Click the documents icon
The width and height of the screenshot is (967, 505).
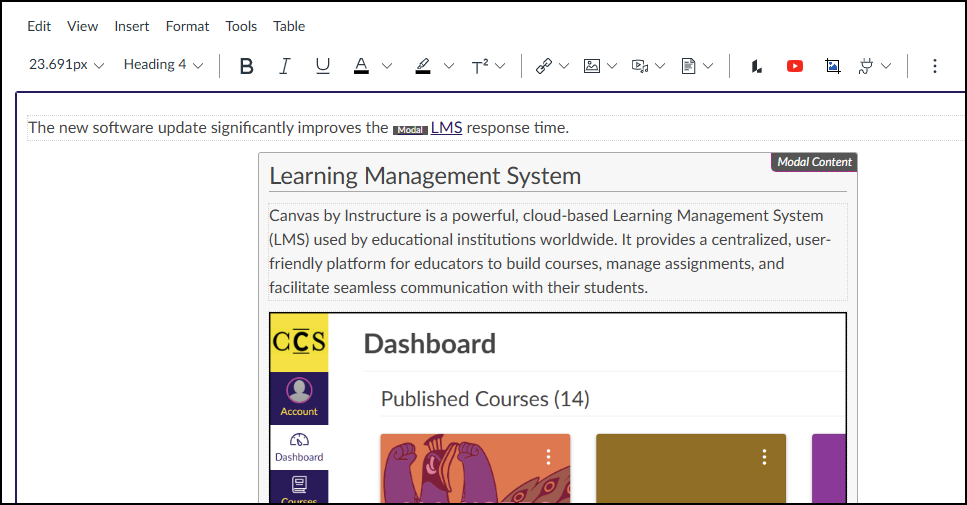point(688,66)
